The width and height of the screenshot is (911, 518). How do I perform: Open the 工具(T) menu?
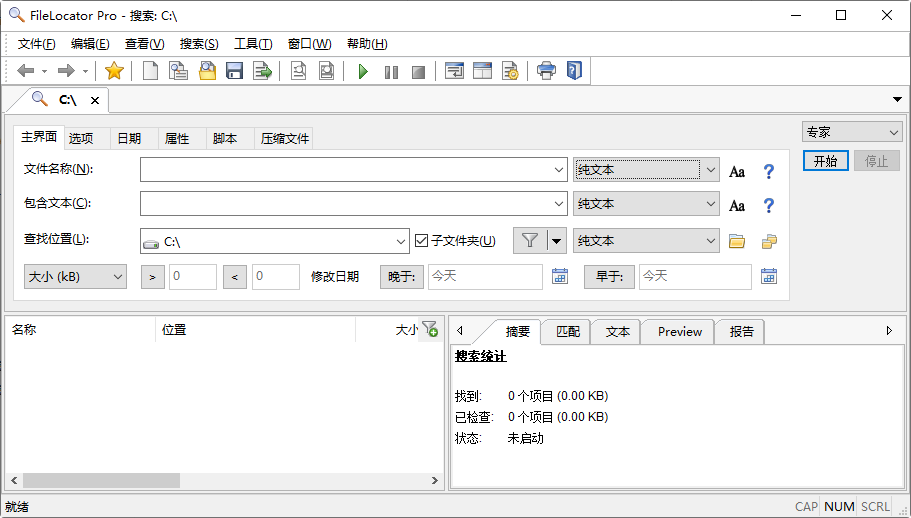click(253, 44)
